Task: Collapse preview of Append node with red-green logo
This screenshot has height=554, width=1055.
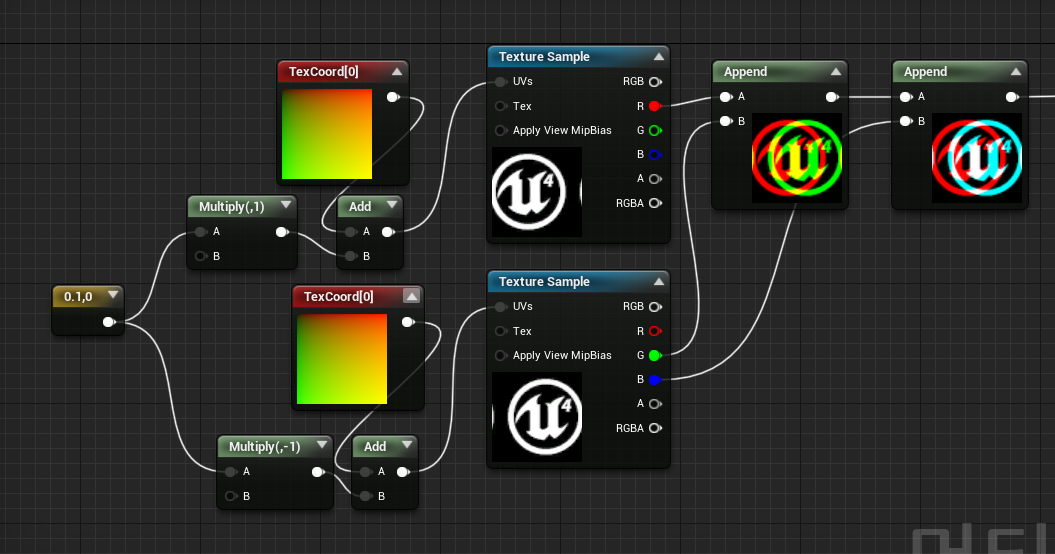Action: tap(836, 71)
